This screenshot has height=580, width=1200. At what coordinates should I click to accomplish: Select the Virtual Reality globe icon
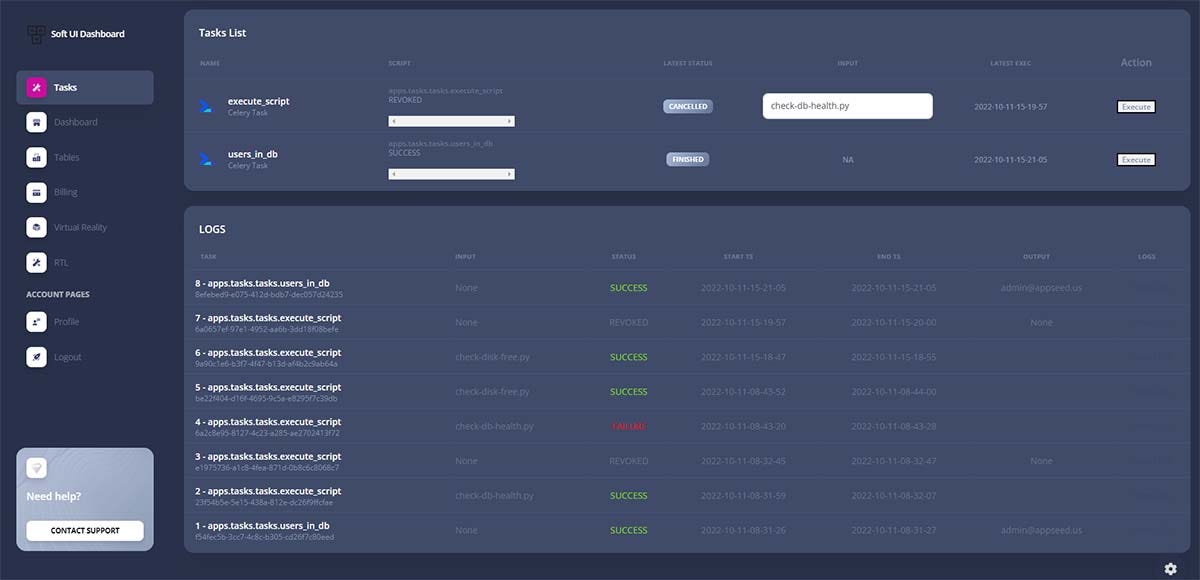[x=35, y=227]
